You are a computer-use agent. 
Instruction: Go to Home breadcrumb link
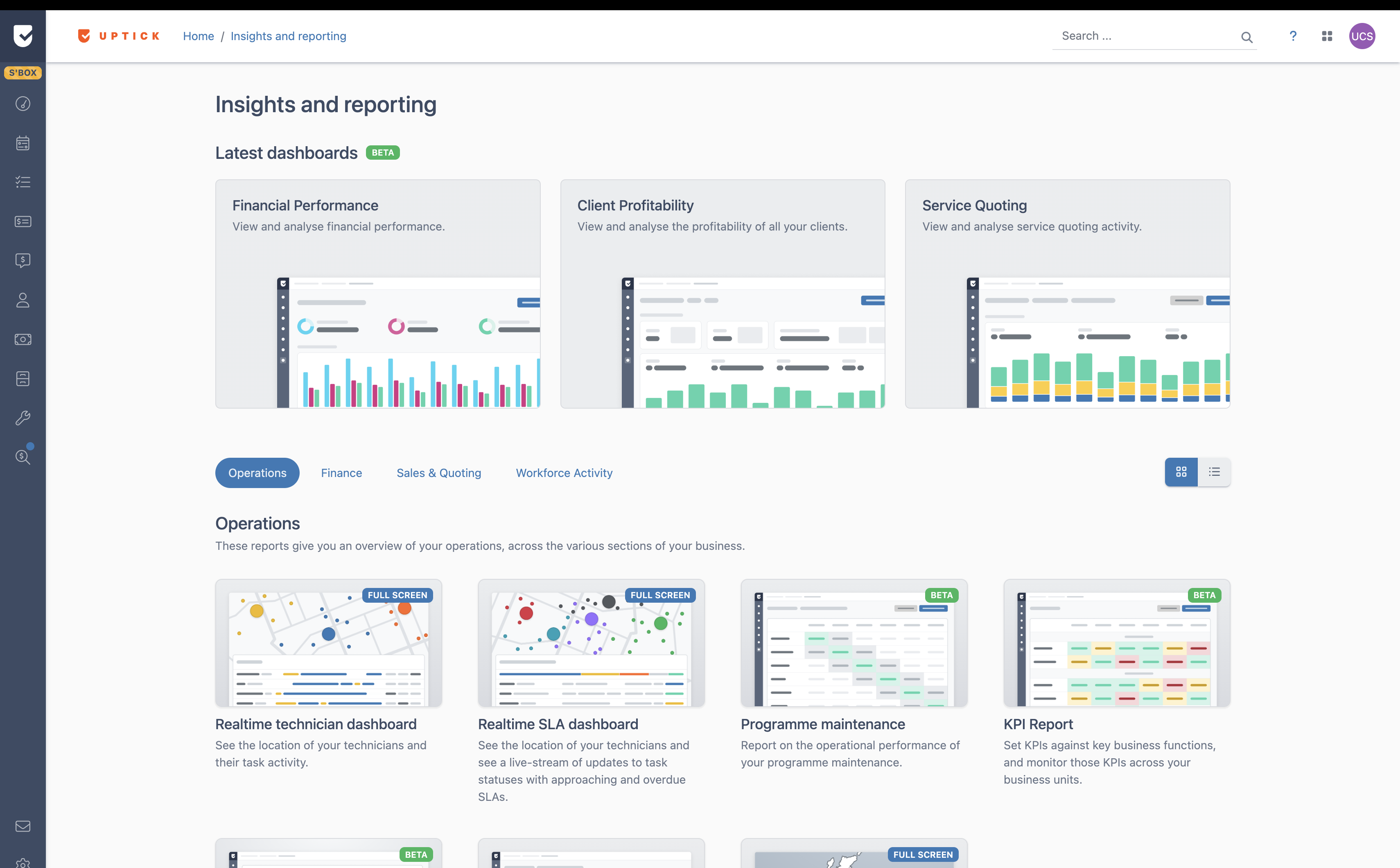pyautogui.click(x=199, y=36)
